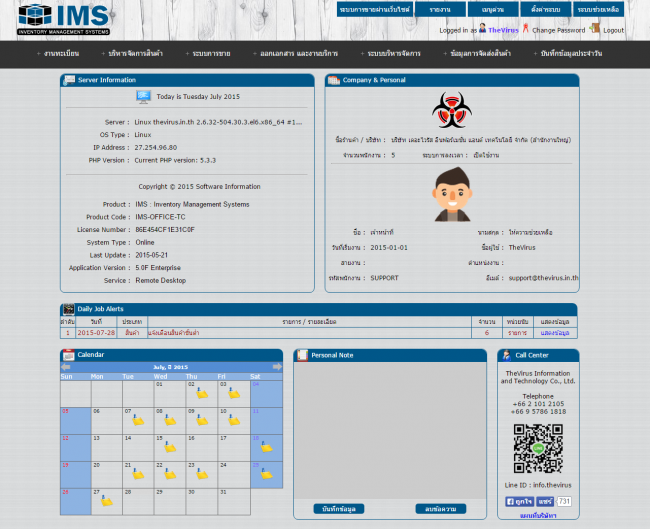The height and width of the screenshot is (529, 650).
Task: Click calendar day 31 cell
Action: tap(234, 501)
